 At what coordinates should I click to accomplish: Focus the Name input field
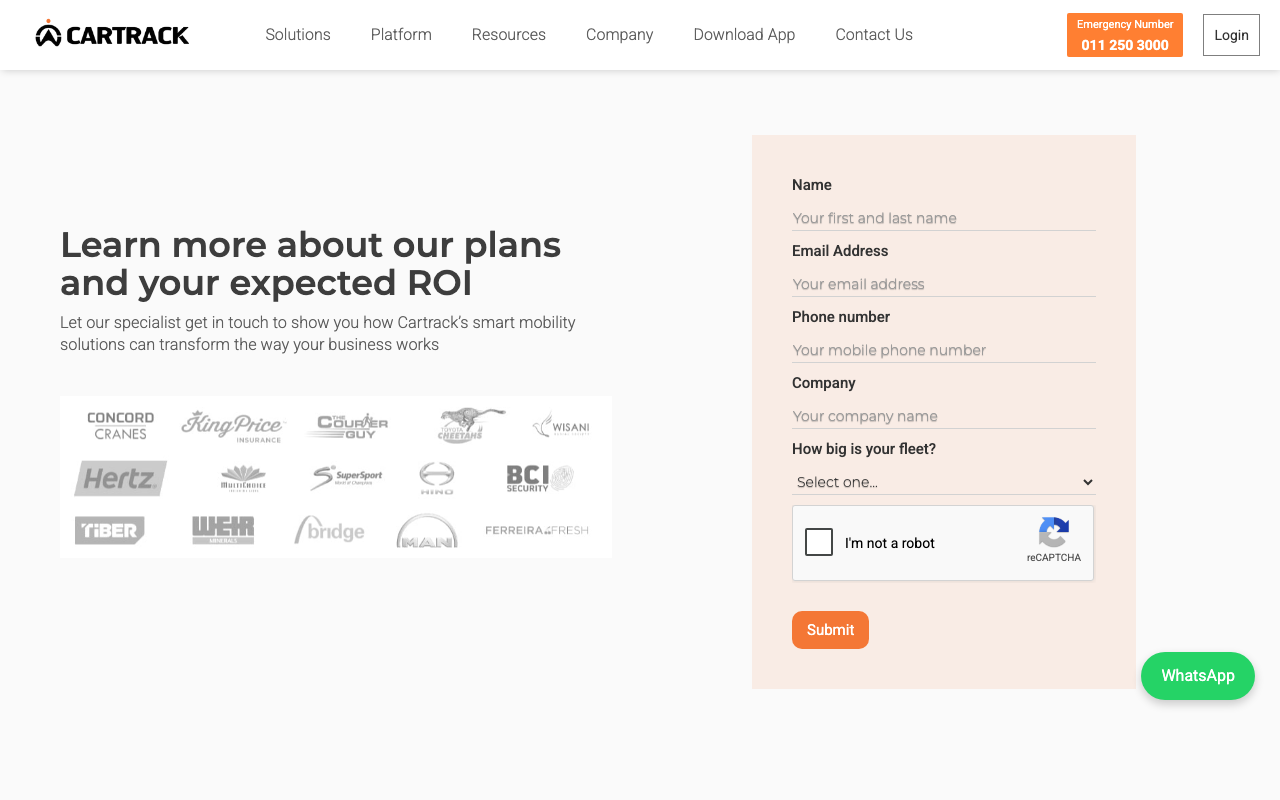944,218
